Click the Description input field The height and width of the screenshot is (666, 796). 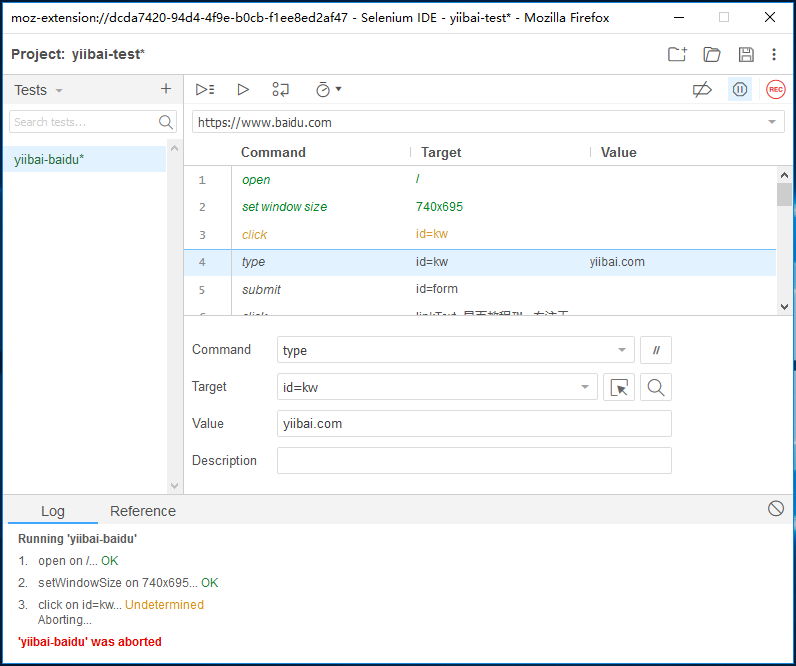click(x=474, y=460)
